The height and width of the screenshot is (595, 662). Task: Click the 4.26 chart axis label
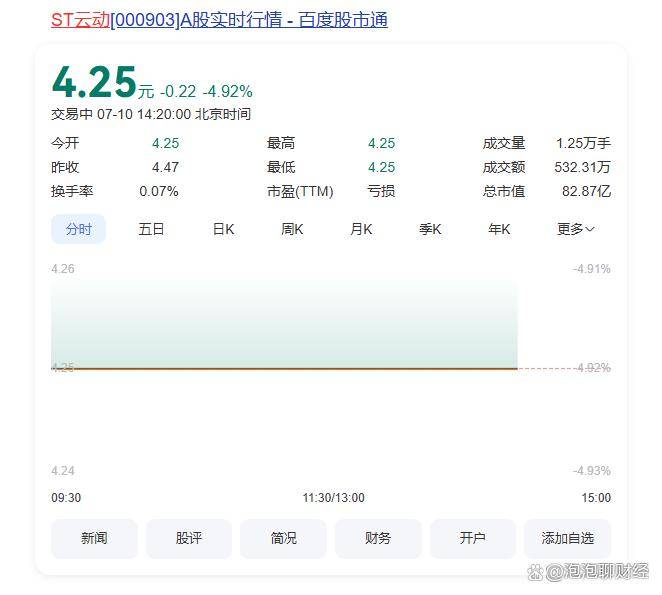[x=63, y=269]
